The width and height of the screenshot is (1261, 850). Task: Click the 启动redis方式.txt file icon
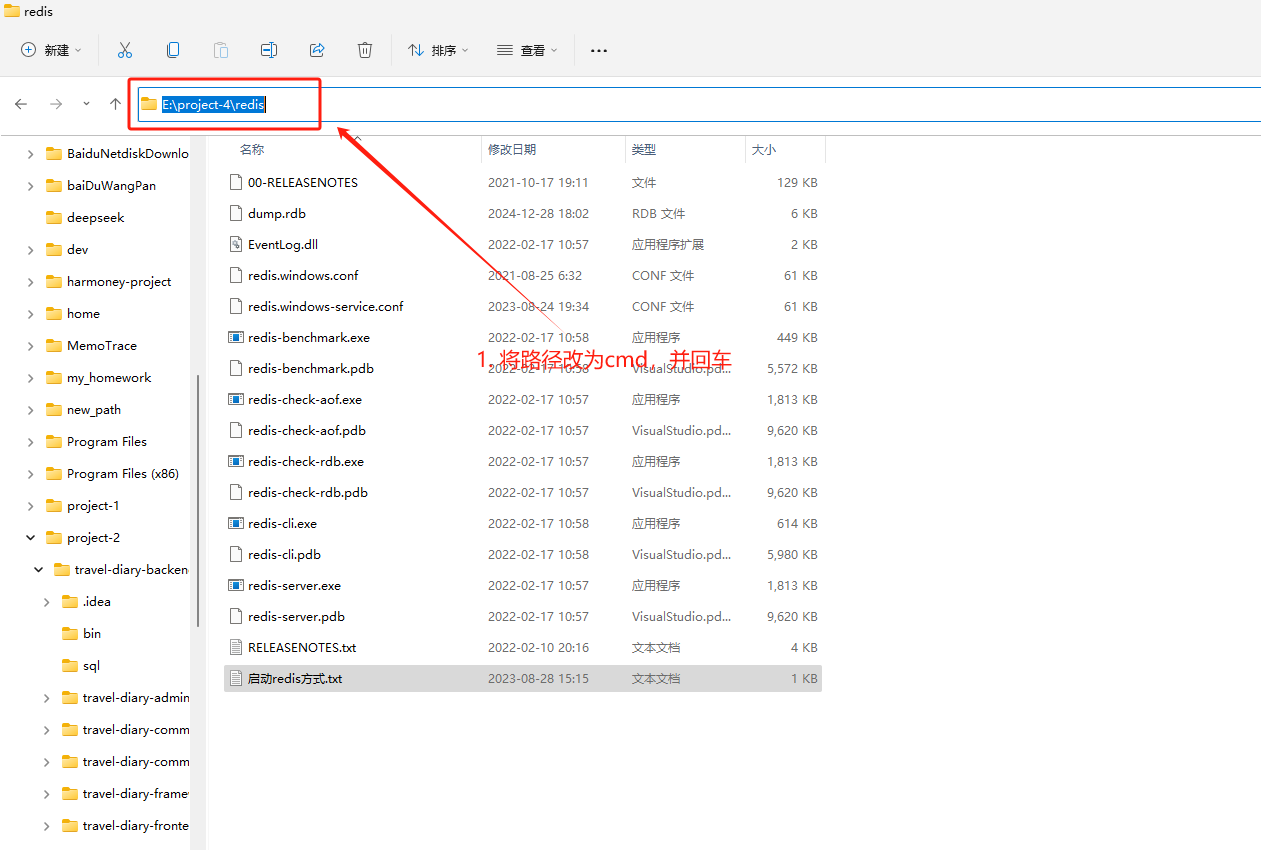click(236, 678)
